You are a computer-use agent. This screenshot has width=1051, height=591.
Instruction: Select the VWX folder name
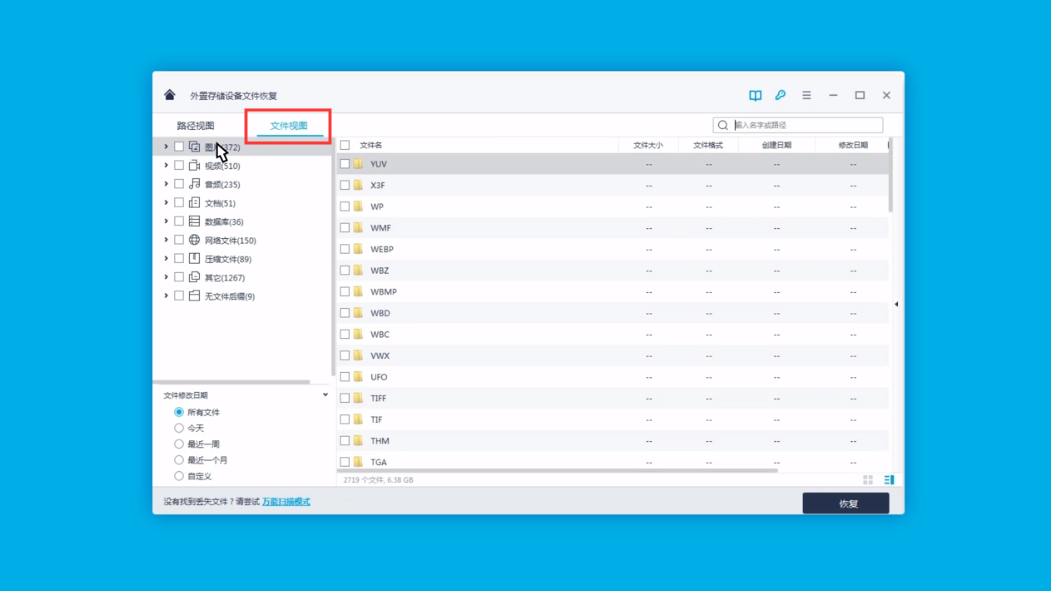[x=380, y=356]
